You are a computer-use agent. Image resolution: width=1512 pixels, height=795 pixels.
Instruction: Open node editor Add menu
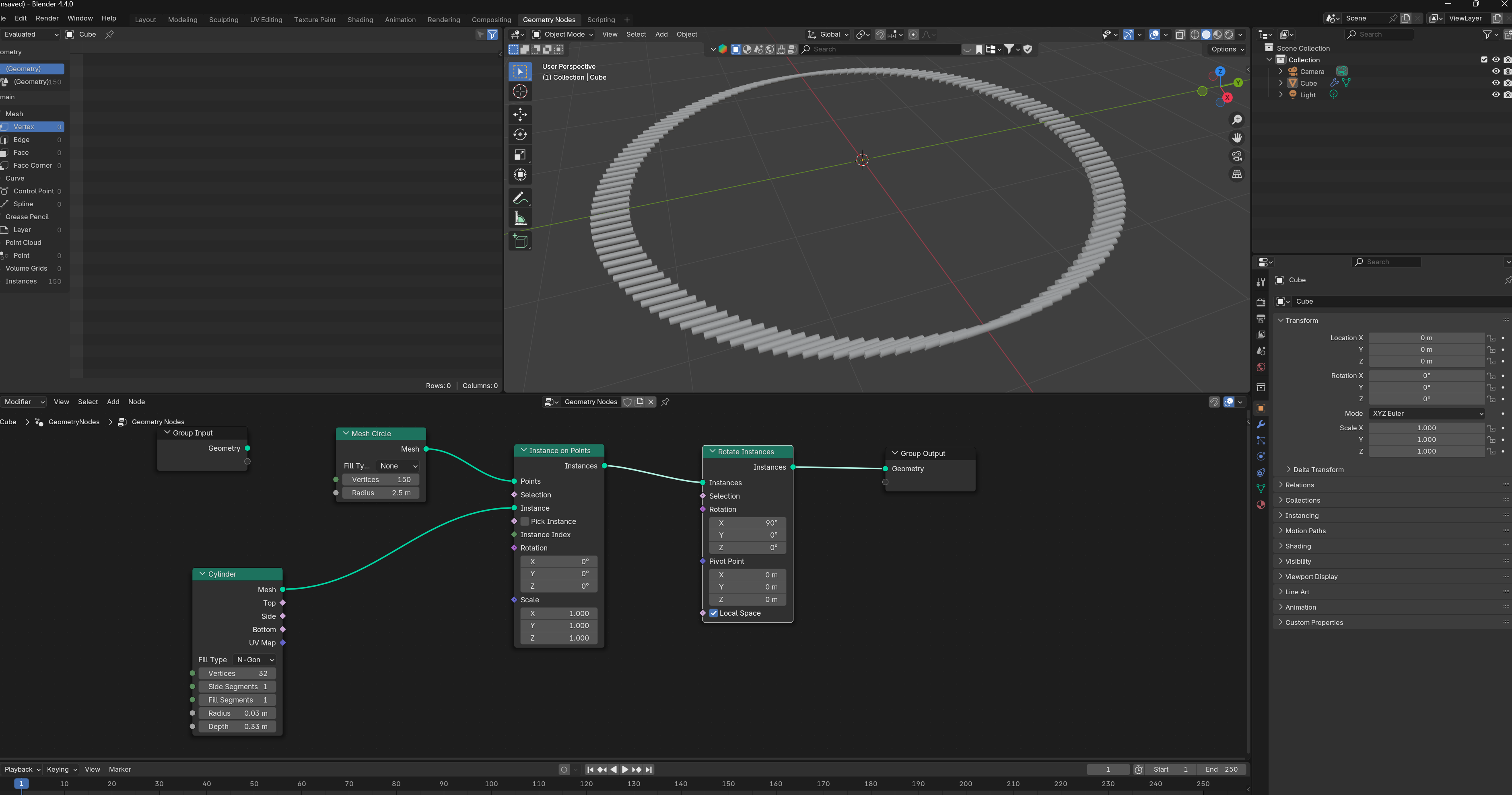tap(113, 402)
